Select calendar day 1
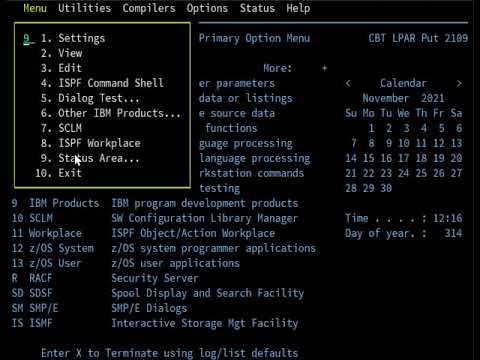480x360 pixels. (371, 128)
